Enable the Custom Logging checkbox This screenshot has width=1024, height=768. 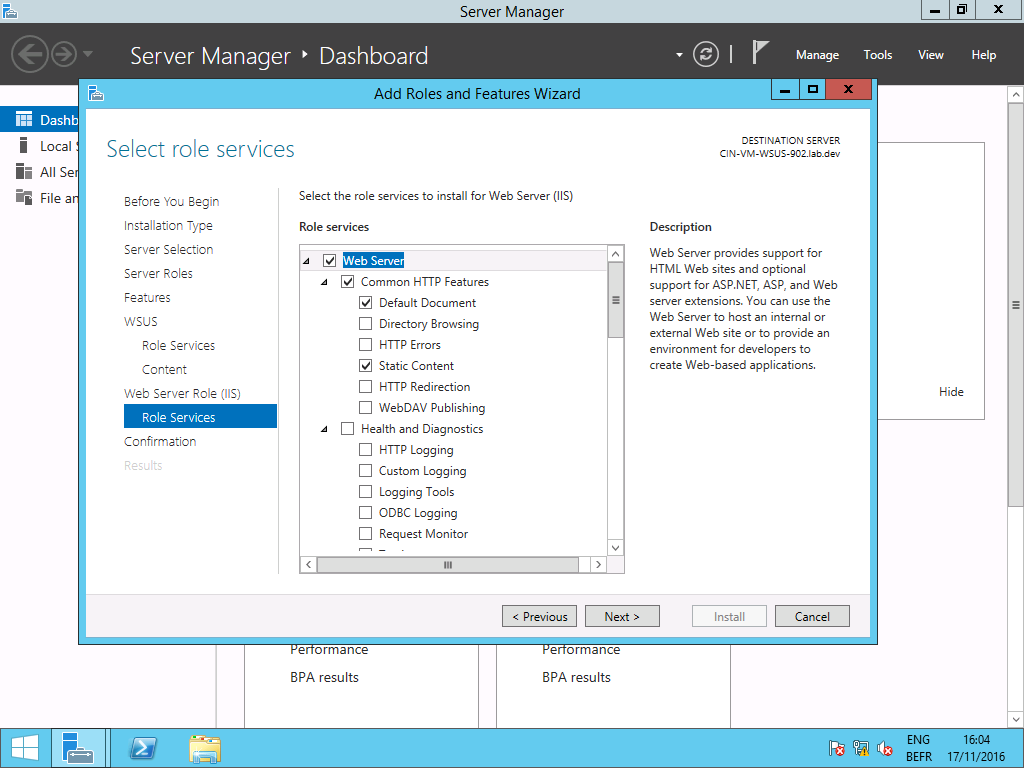(x=366, y=470)
